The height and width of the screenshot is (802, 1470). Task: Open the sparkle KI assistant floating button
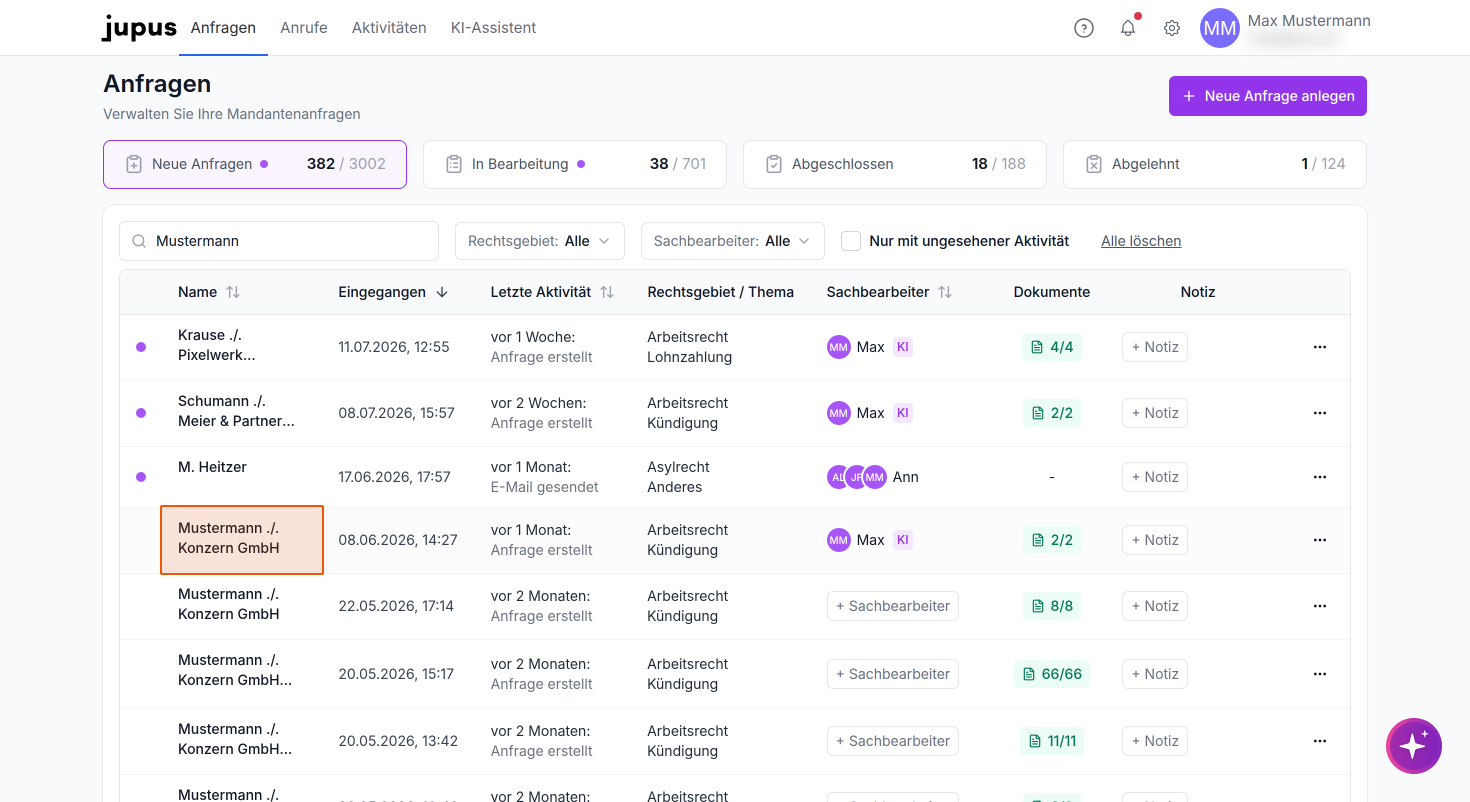point(1414,746)
